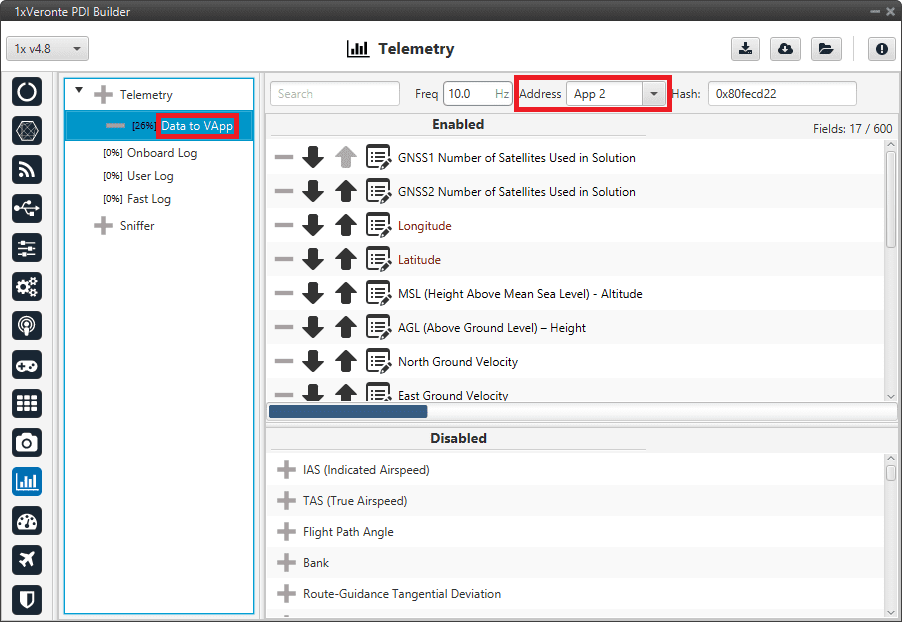Move Longitude field down in the list
The width and height of the screenshot is (902, 622).
click(x=313, y=226)
